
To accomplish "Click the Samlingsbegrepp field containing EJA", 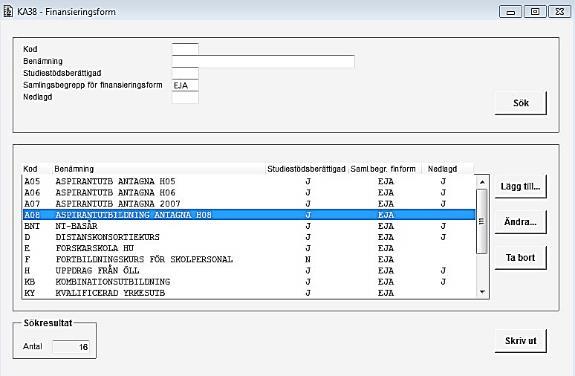I will coord(185,85).
